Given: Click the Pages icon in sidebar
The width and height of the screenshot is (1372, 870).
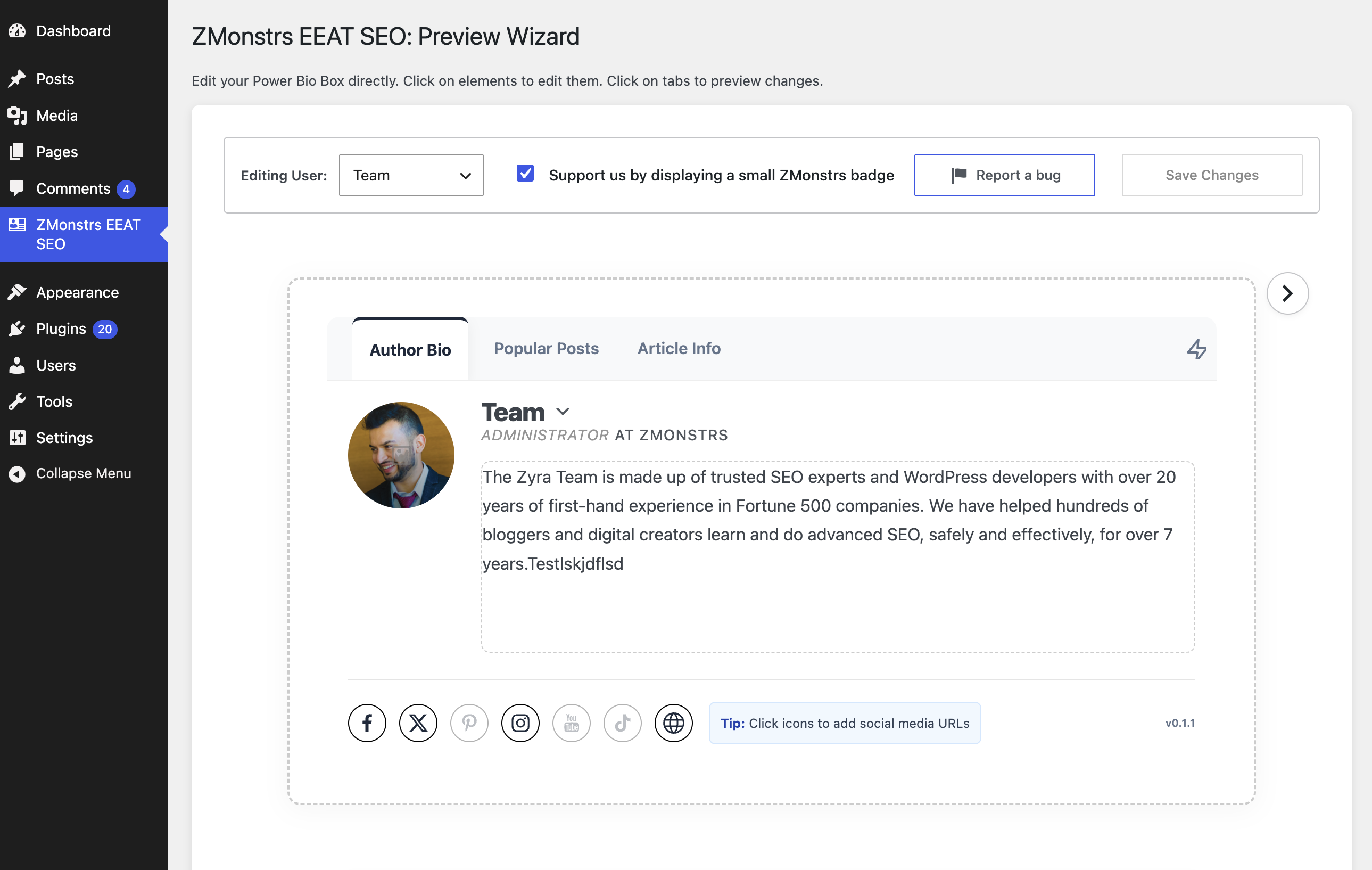Looking at the screenshot, I should pos(17,152).
